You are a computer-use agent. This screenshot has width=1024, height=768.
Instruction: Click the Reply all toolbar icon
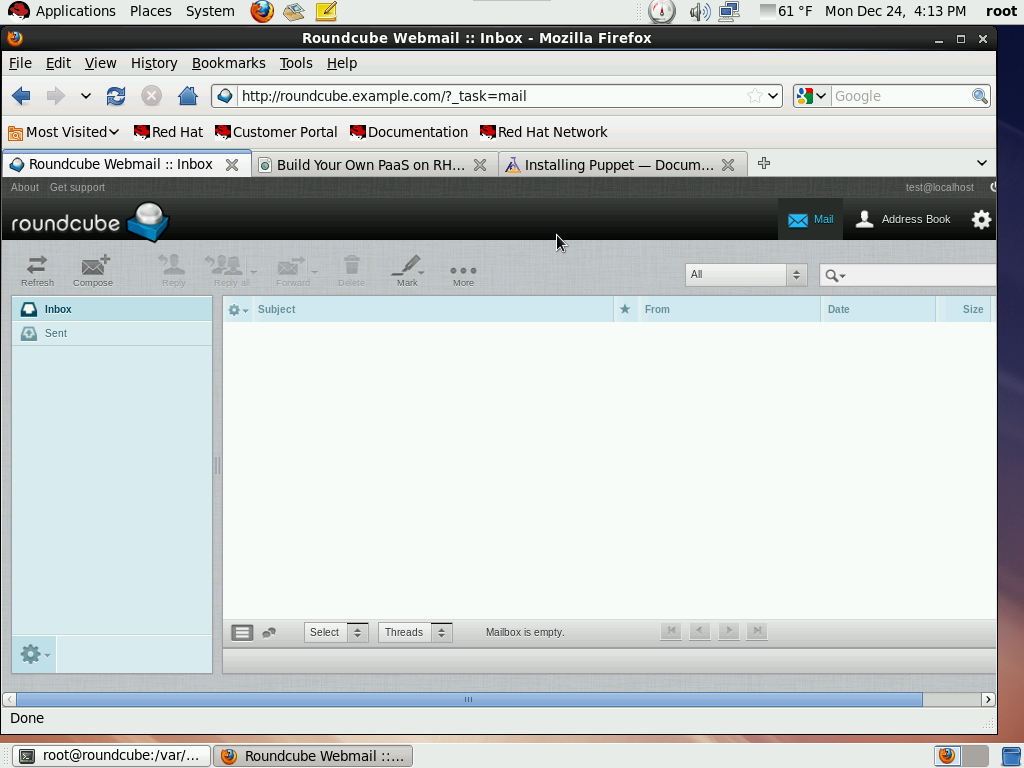pyautogui.click(x=226, y=270)
